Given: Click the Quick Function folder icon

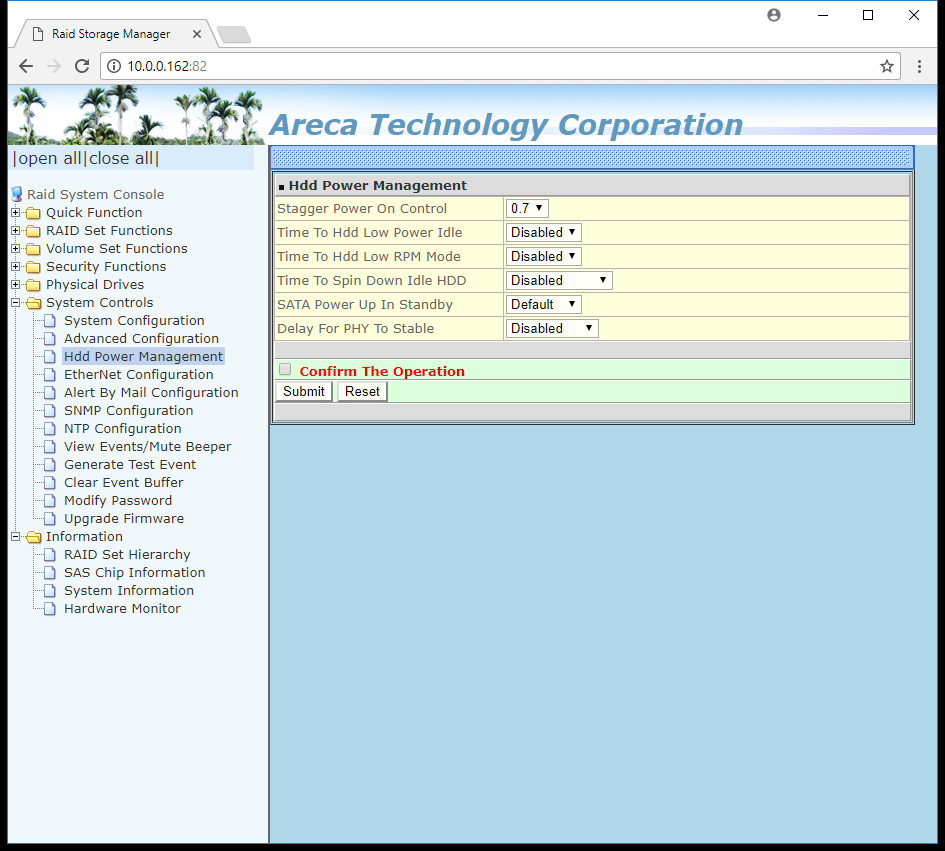Looking at the screenshot, I should (34, 213).
